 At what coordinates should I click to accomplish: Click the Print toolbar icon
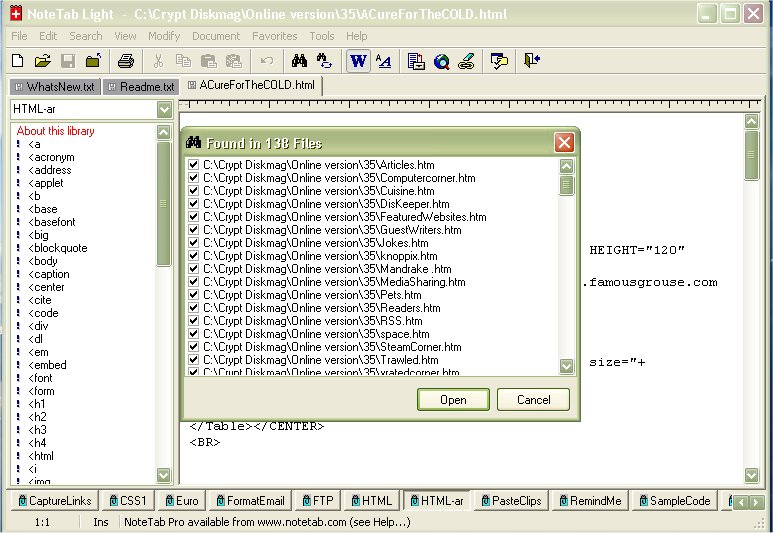tap(126, 61)
